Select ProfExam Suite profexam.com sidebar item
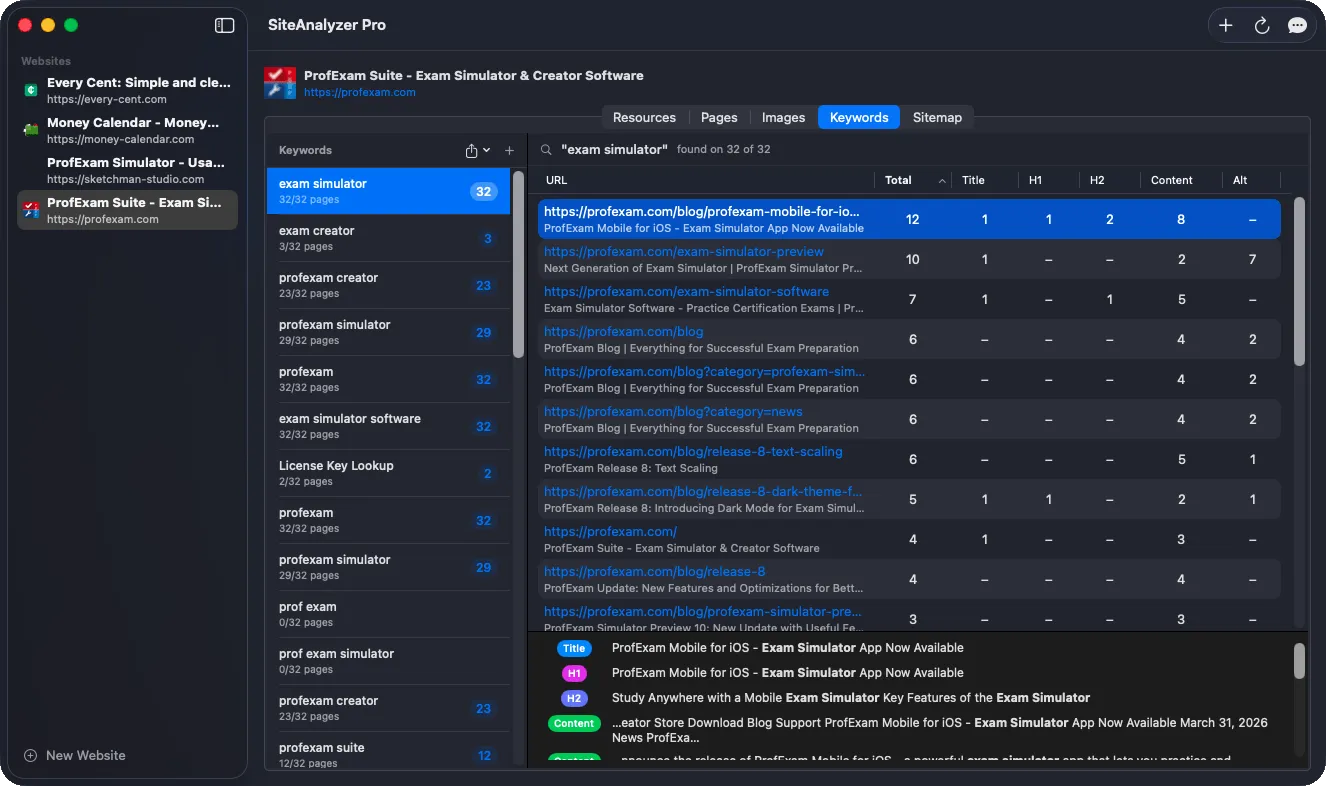 point(127,210)
